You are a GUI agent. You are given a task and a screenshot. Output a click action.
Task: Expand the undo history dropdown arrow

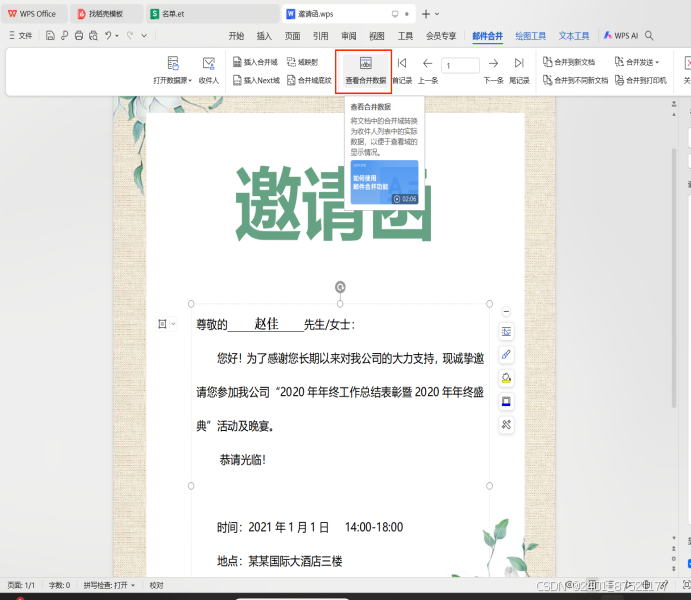[x=117, y=36]
